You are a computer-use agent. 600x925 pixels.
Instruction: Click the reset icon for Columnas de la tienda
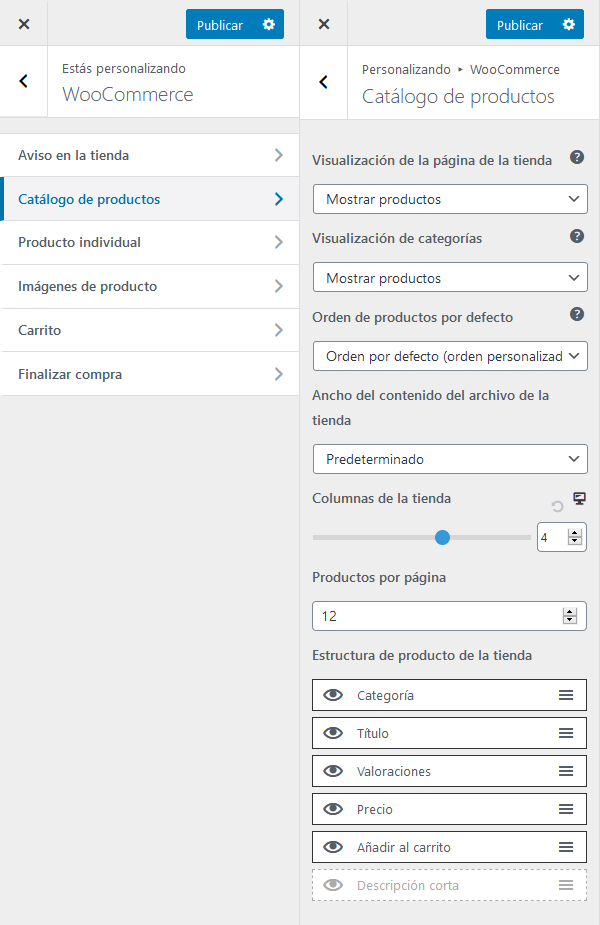(x=558, y=507)
